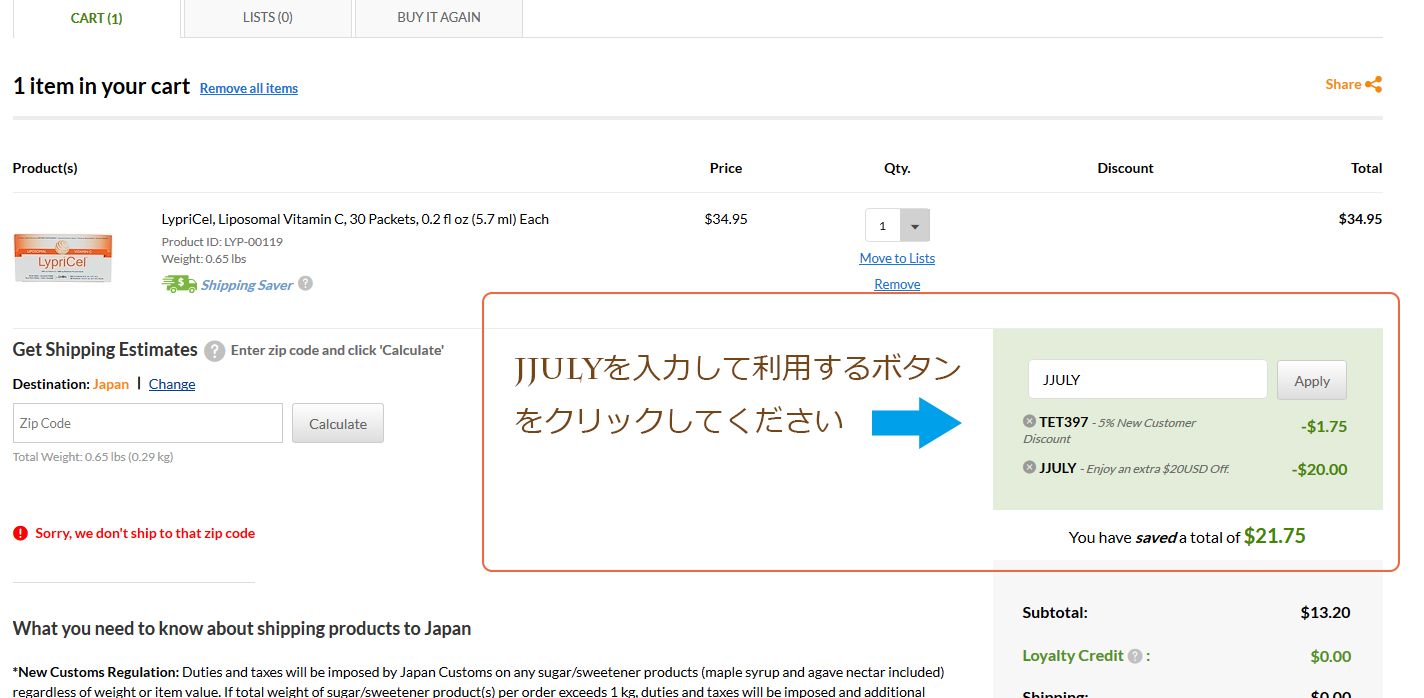Click the $21.75 saved total amount

[1275, 536]
